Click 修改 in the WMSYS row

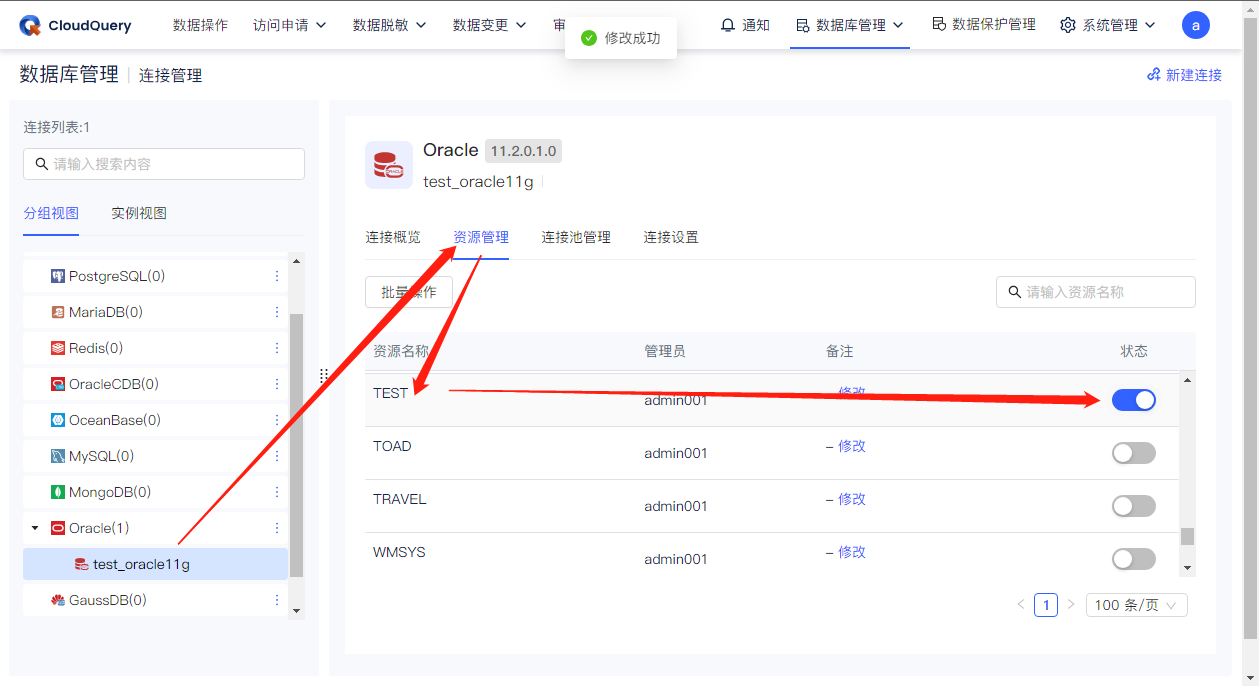(852, 552)
